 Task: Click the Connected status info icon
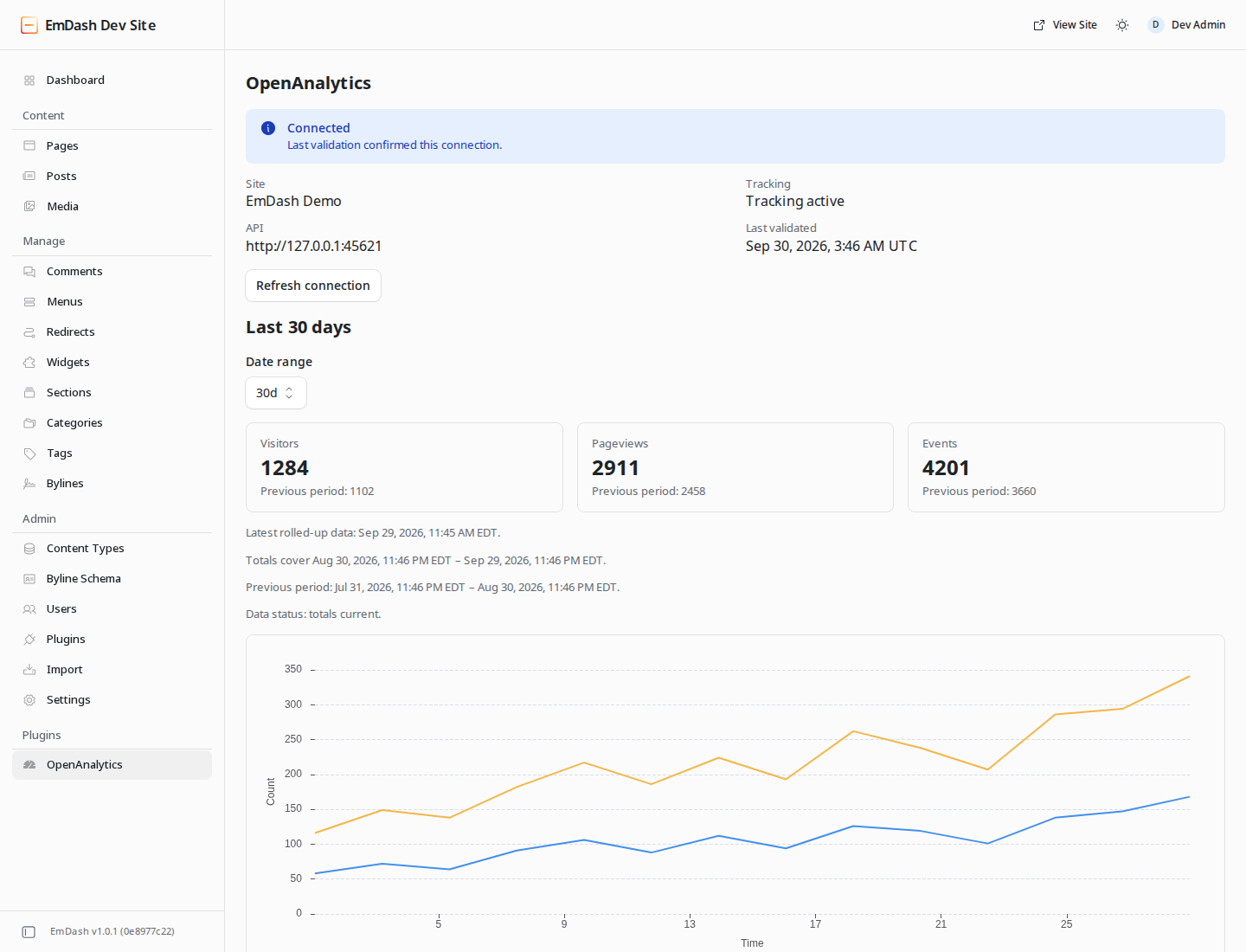(268, 128)
